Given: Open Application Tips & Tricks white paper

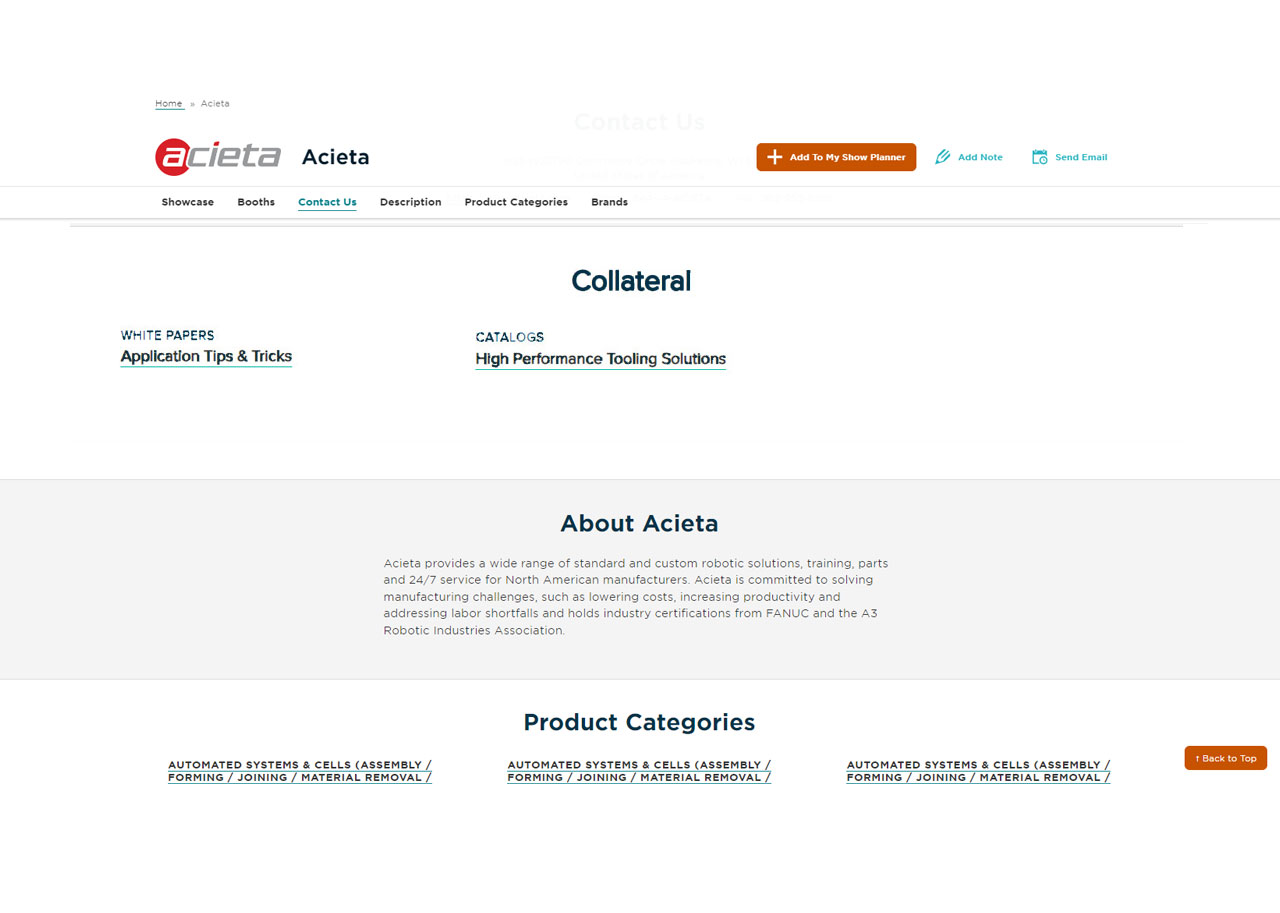Looking at the screenshot, I should pyautogui.click(x=206, y=357).
